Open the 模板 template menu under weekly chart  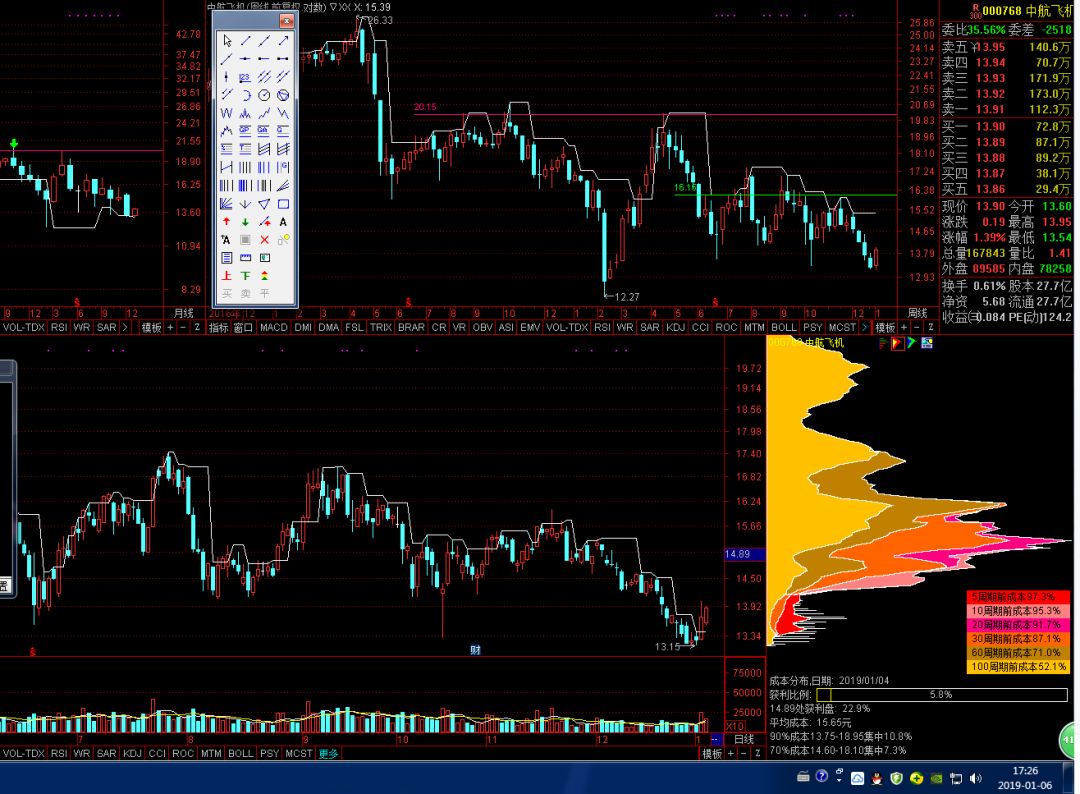pos(883,327)
